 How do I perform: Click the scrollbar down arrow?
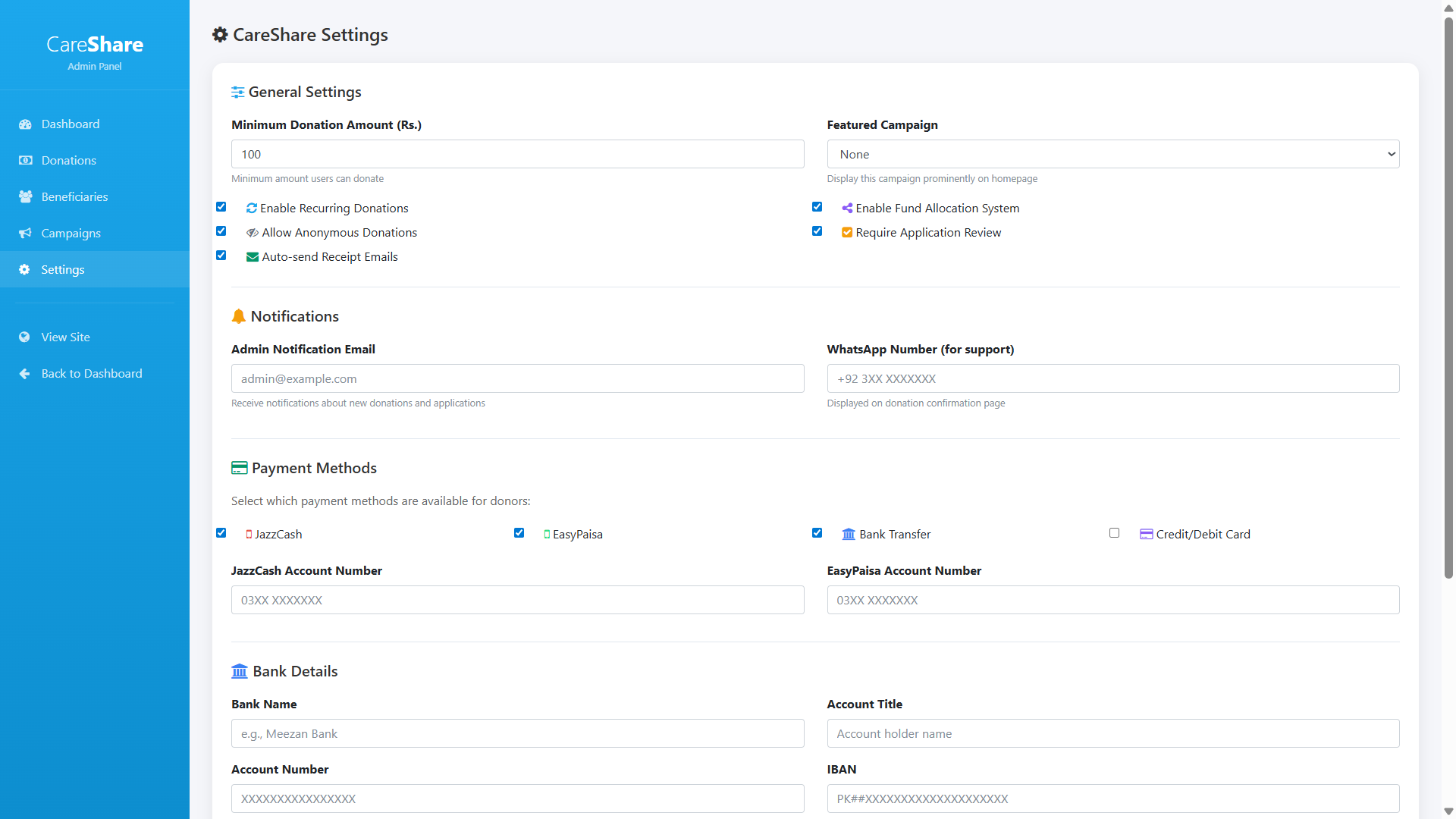point(1448,811)
